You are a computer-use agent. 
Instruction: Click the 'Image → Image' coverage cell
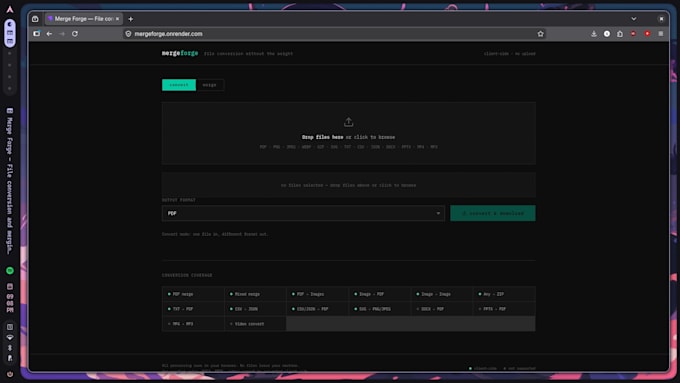pos(441,294)
